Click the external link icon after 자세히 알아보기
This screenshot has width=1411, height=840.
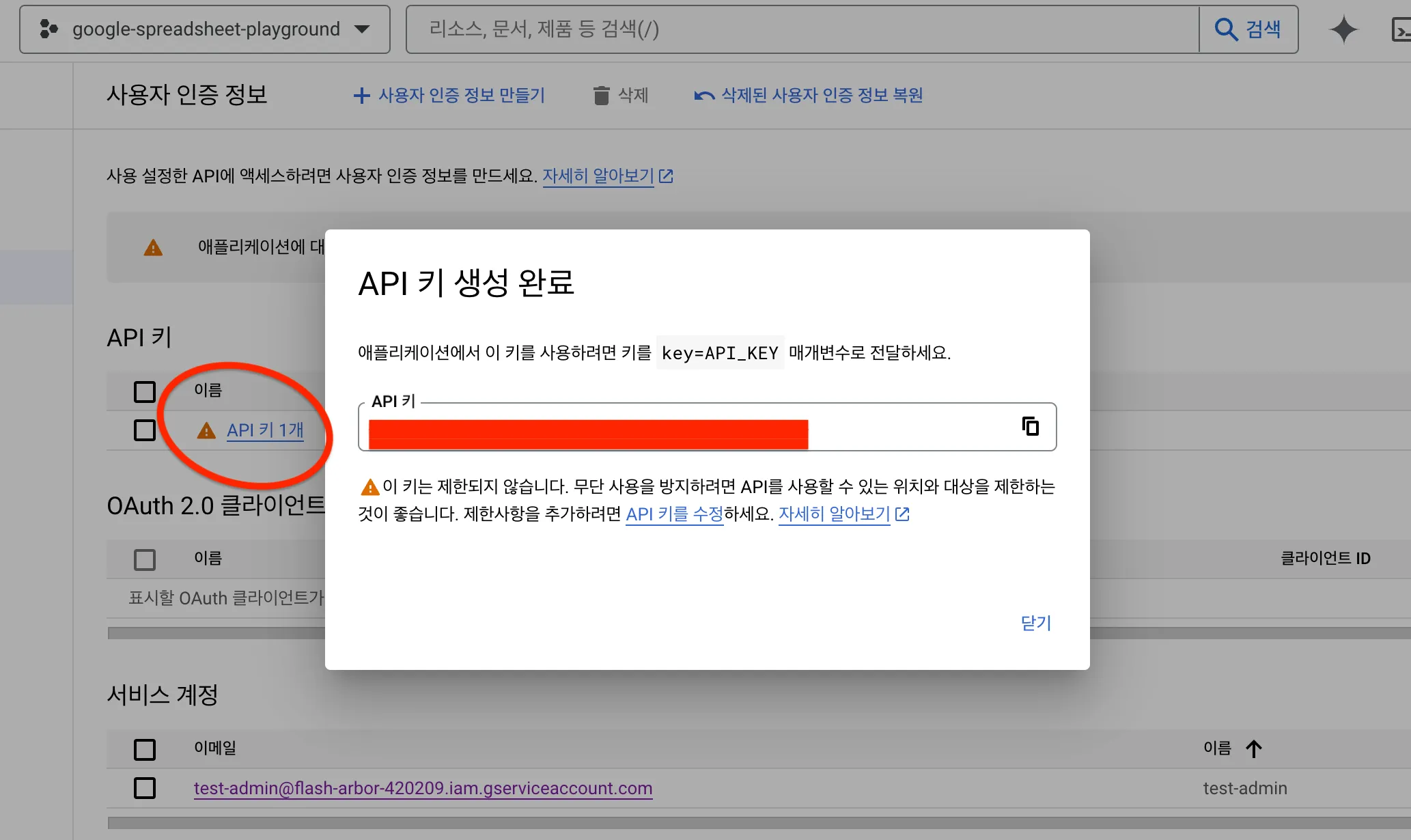pos(666,176)
